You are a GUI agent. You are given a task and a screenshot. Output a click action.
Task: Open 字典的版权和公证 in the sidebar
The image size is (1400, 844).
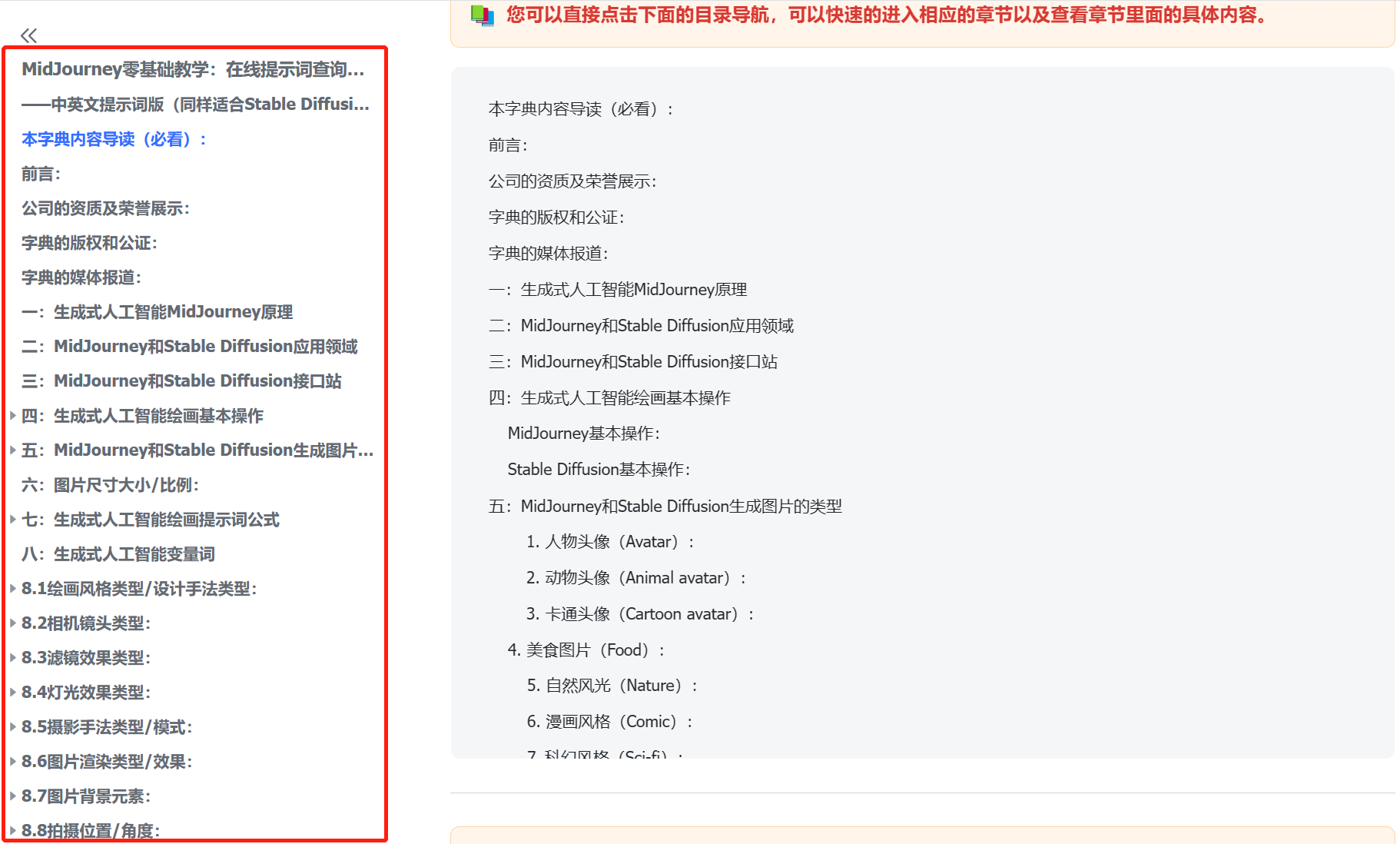tap(90, 243)
